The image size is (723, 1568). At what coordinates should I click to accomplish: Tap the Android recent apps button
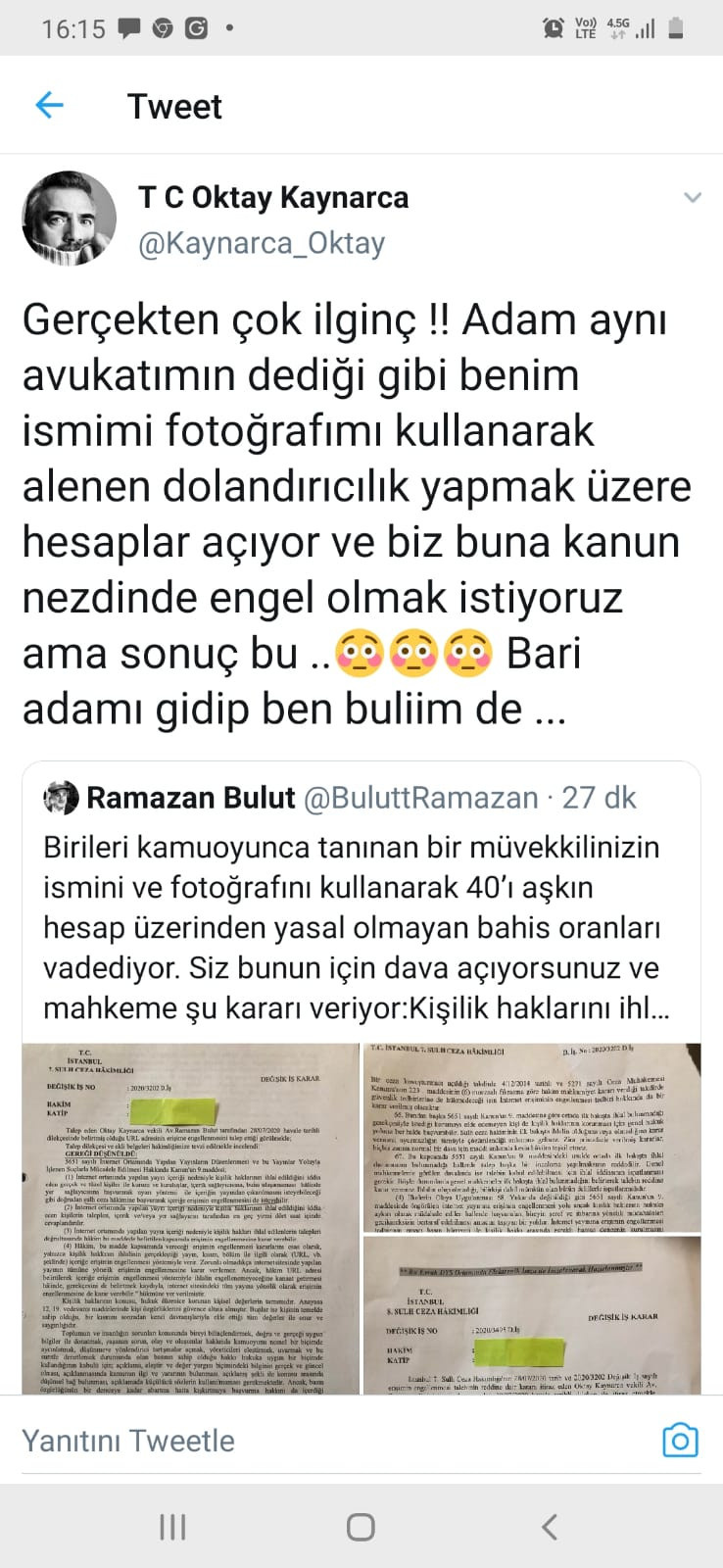[x=172, y=1526]
